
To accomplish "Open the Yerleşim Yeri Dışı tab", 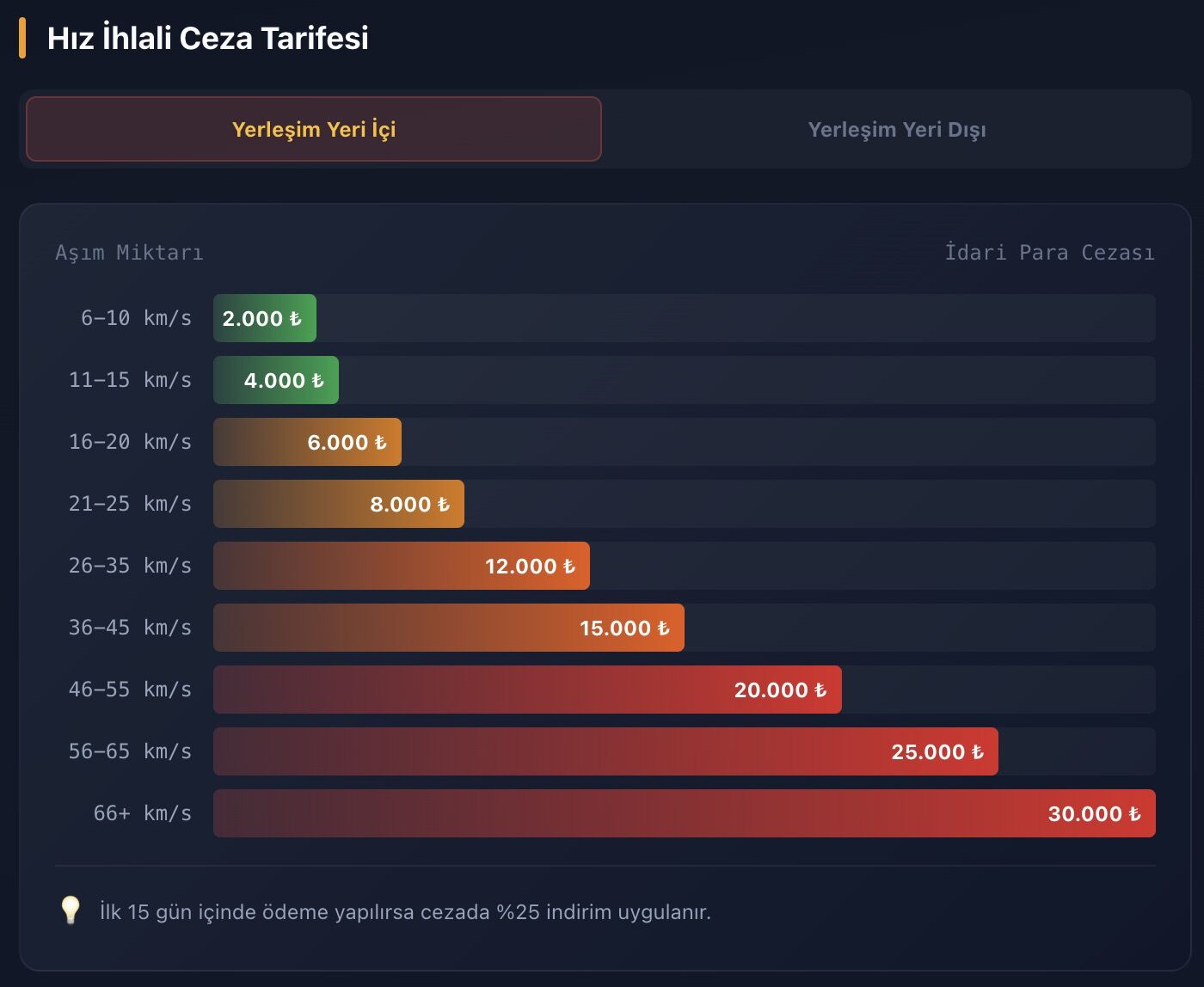I will coord(896,129).
